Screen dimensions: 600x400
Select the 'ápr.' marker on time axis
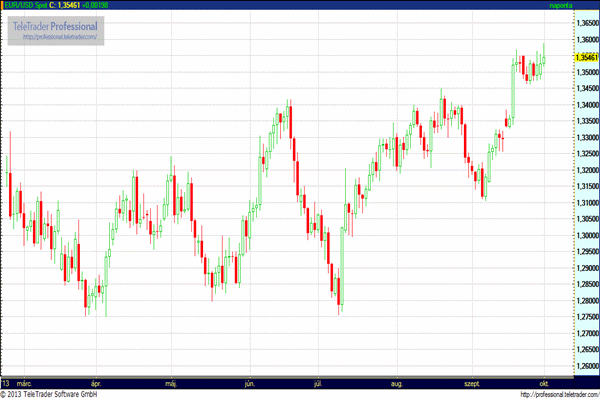96,383
